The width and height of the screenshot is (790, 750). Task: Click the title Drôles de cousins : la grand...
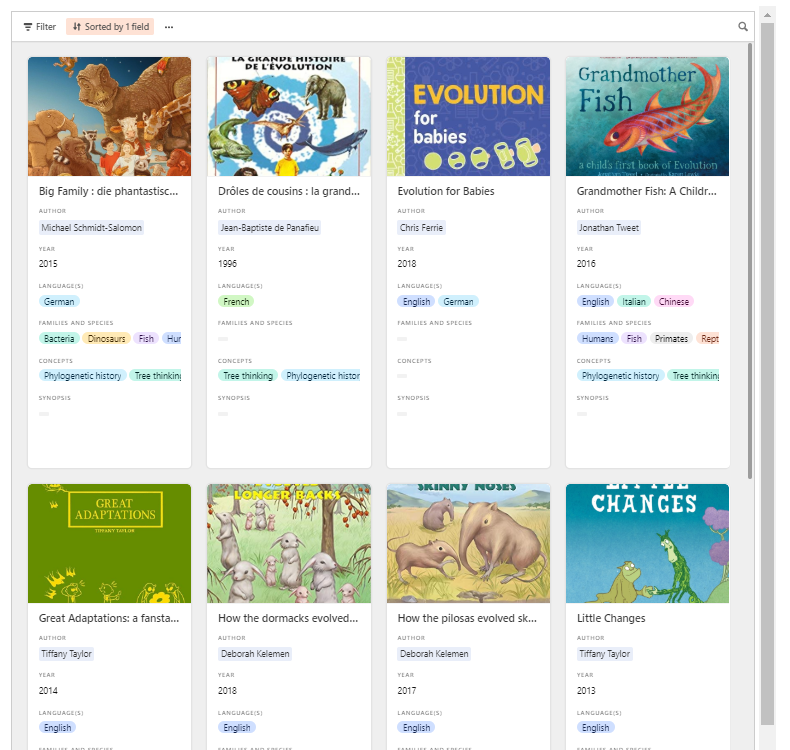click(x=289, y=191)
